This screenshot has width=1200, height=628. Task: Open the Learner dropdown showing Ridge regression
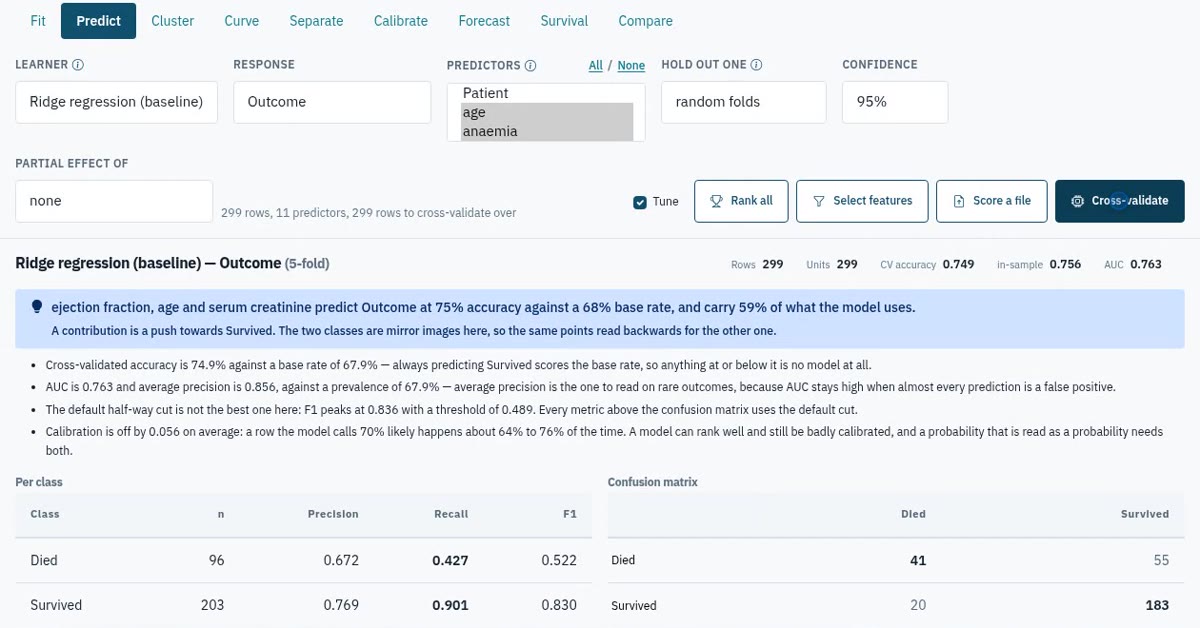point(116,102)
